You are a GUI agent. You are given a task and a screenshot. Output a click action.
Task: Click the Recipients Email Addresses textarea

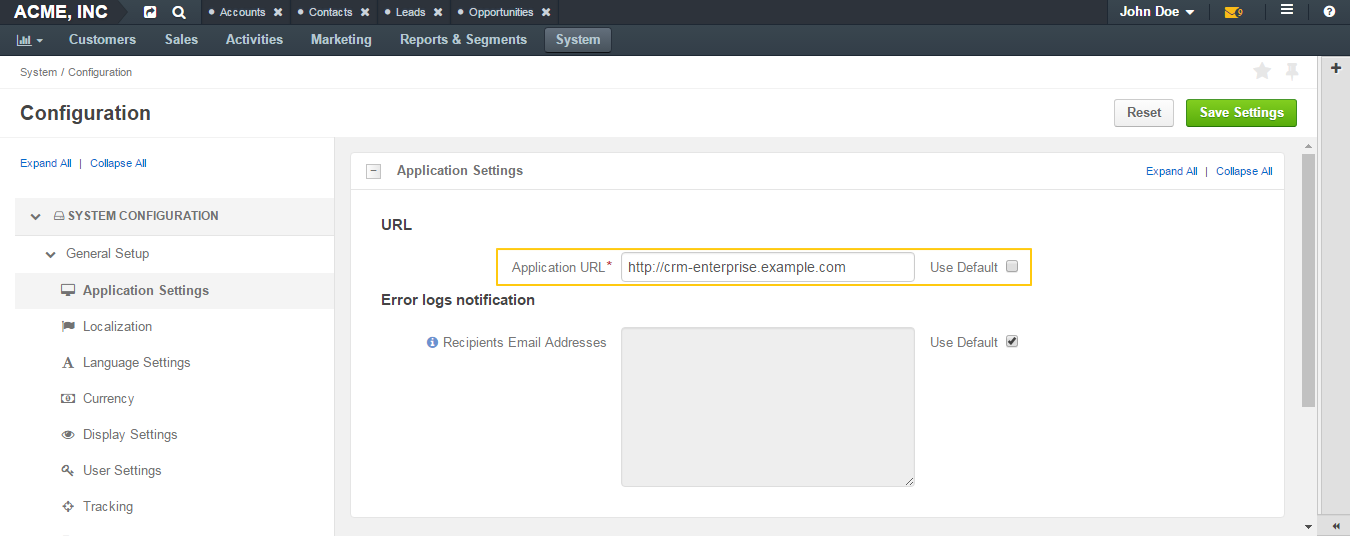point(767,407)
